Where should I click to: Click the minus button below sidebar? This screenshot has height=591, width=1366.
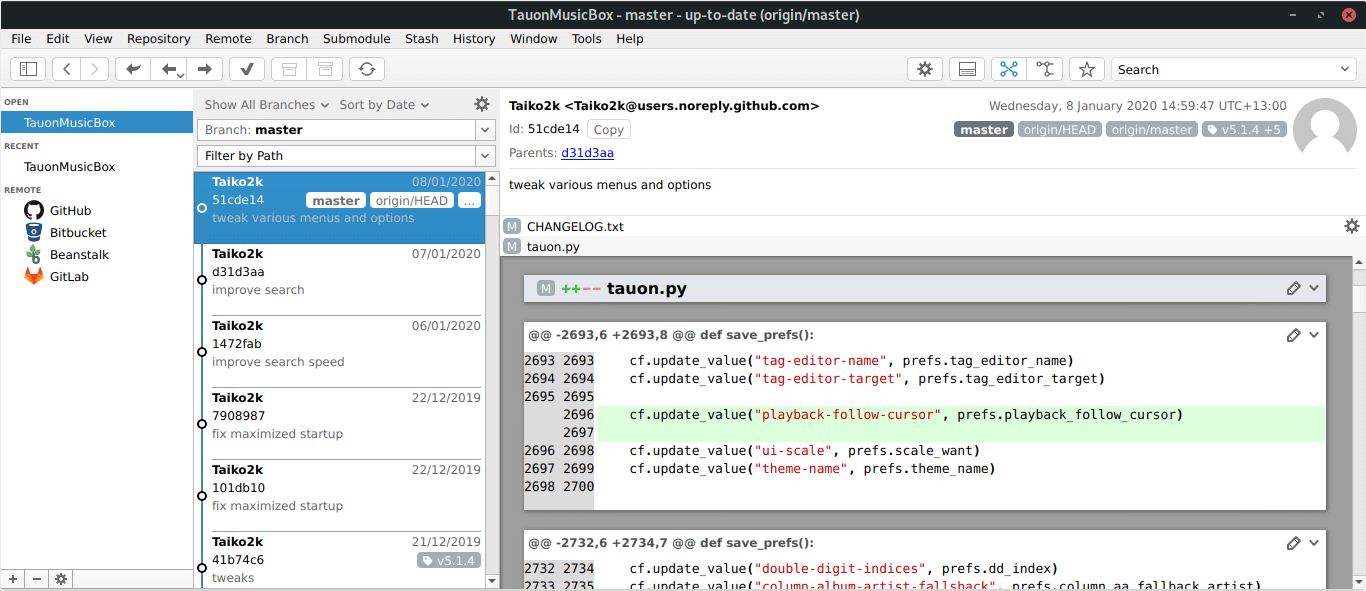[37, 579]
